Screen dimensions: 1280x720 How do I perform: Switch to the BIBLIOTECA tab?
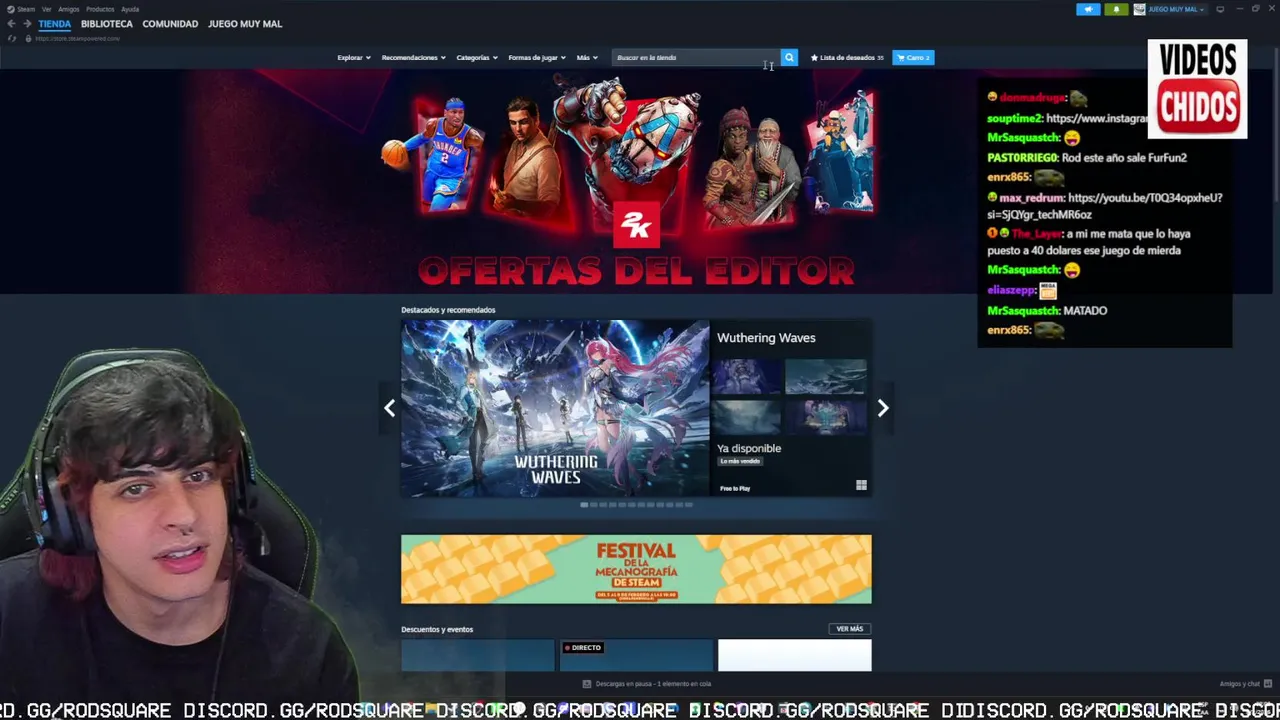coord(107,24)
